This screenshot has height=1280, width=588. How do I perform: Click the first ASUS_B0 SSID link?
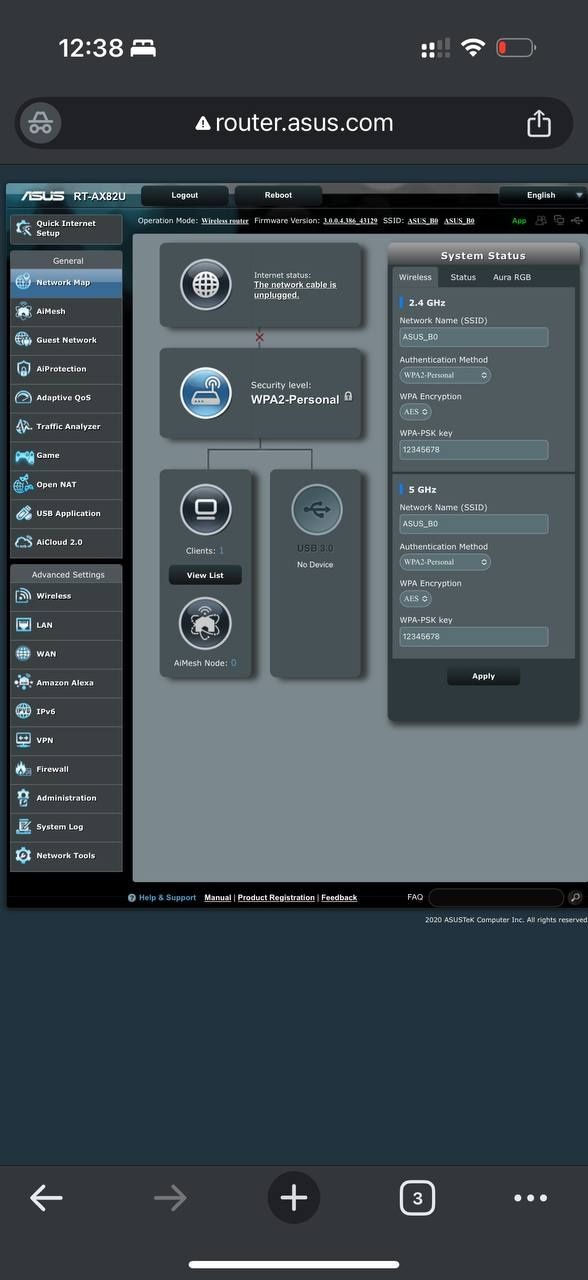click(x=423, y=220)
